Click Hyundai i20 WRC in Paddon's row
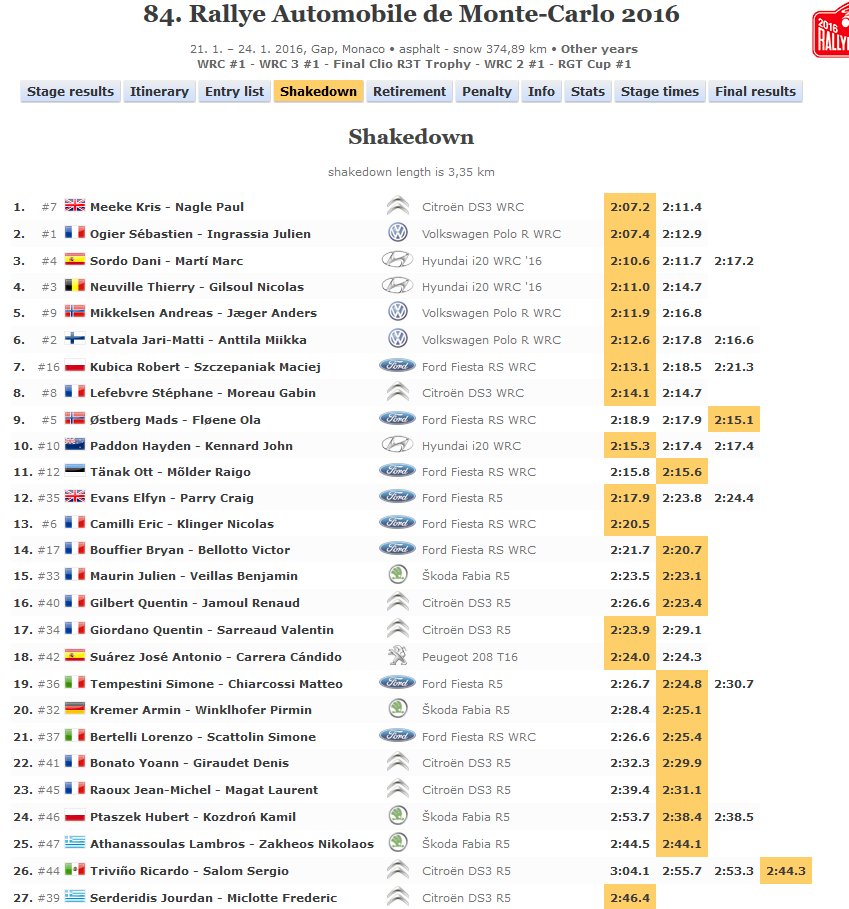849x909 pixels. (472, 446)
